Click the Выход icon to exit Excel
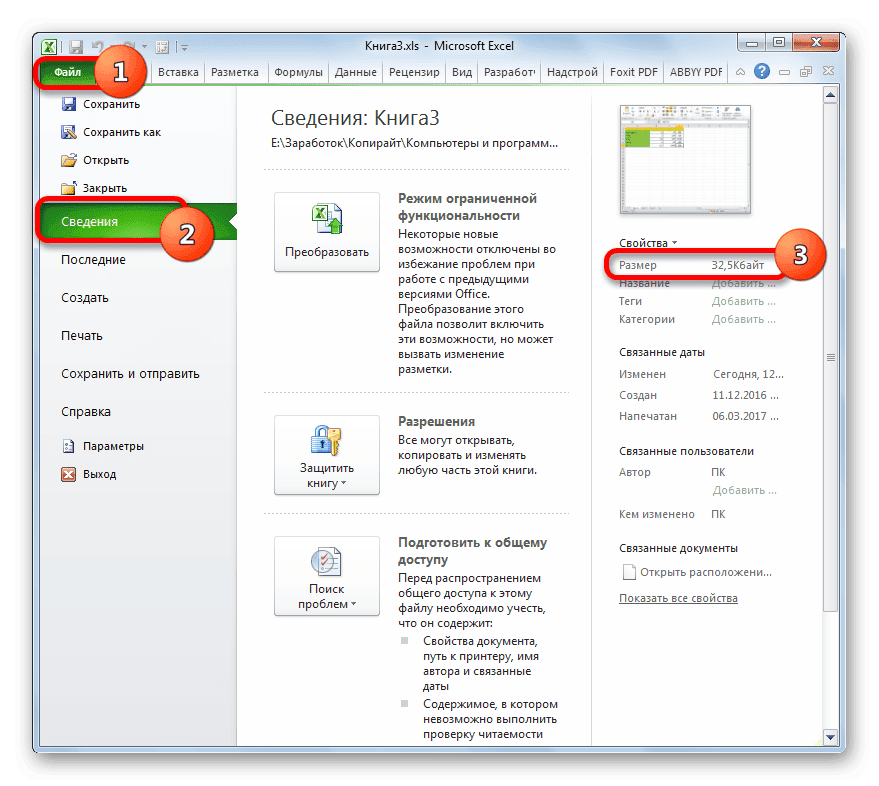 point(68,474)
